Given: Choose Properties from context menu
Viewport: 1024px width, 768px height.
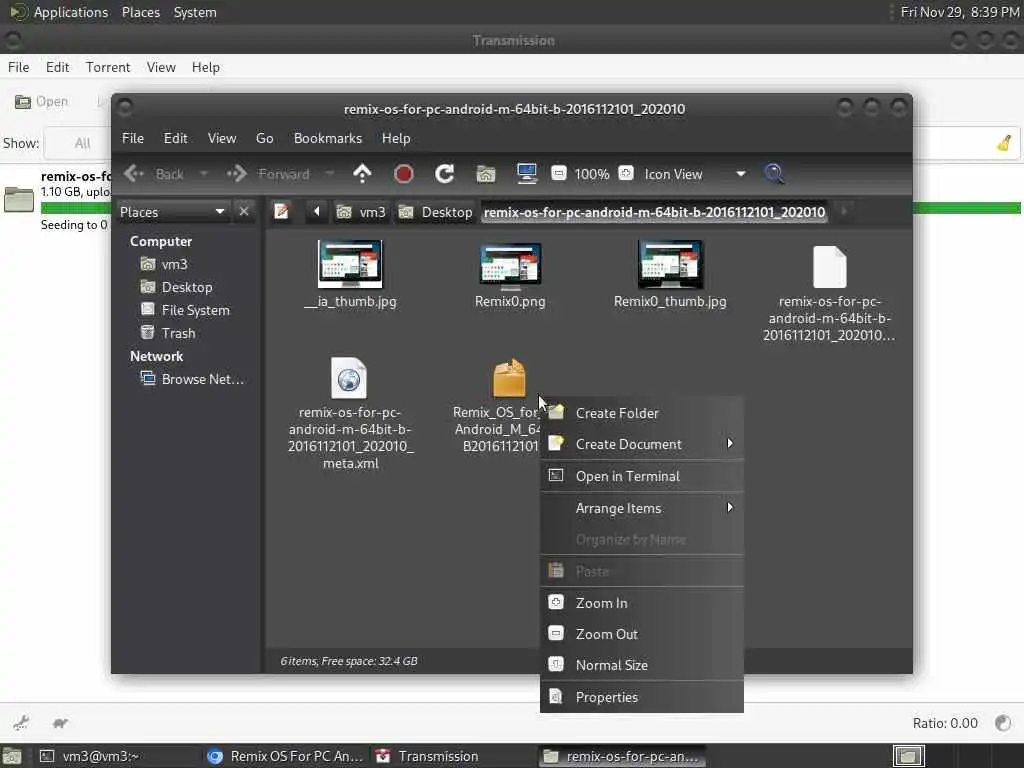Looking at the screenshot, I should tap(642, 697).
